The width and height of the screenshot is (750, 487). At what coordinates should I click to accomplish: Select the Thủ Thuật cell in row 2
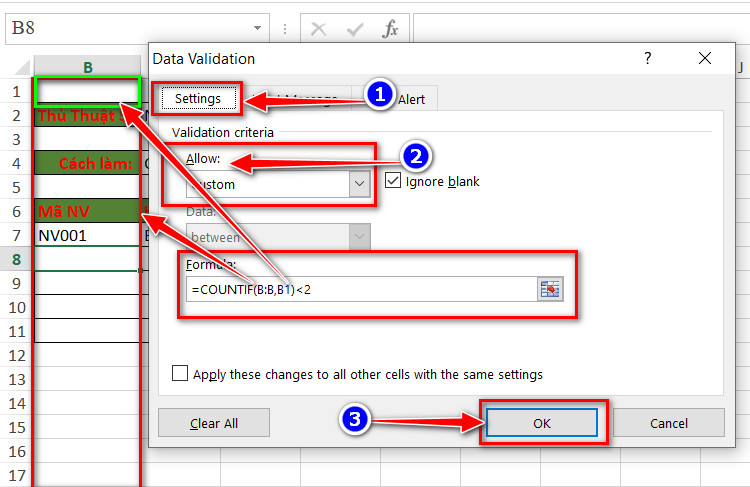tap(88, 115)
